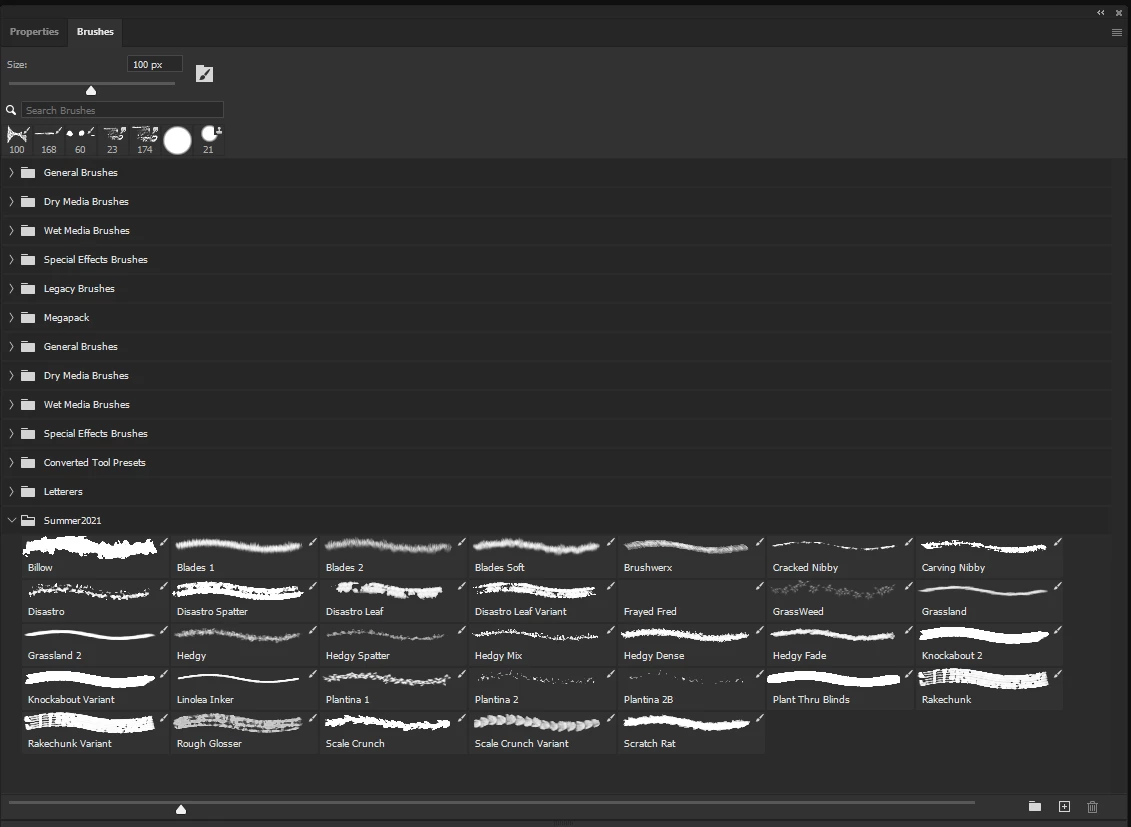The height and width of the screenshot is (827, 1131).
Task: Select the Brushwerx brush
Action: [x=692, y=555]
